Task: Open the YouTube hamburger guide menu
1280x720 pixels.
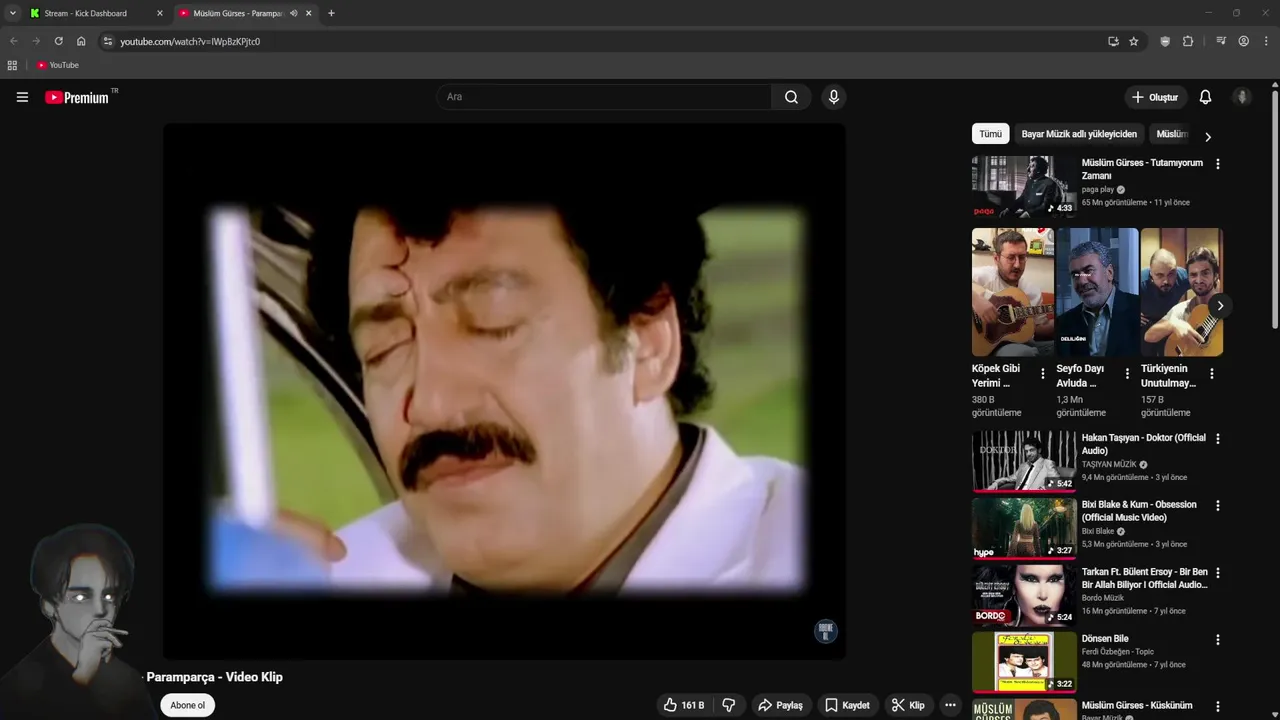Action: pos(22,97)
